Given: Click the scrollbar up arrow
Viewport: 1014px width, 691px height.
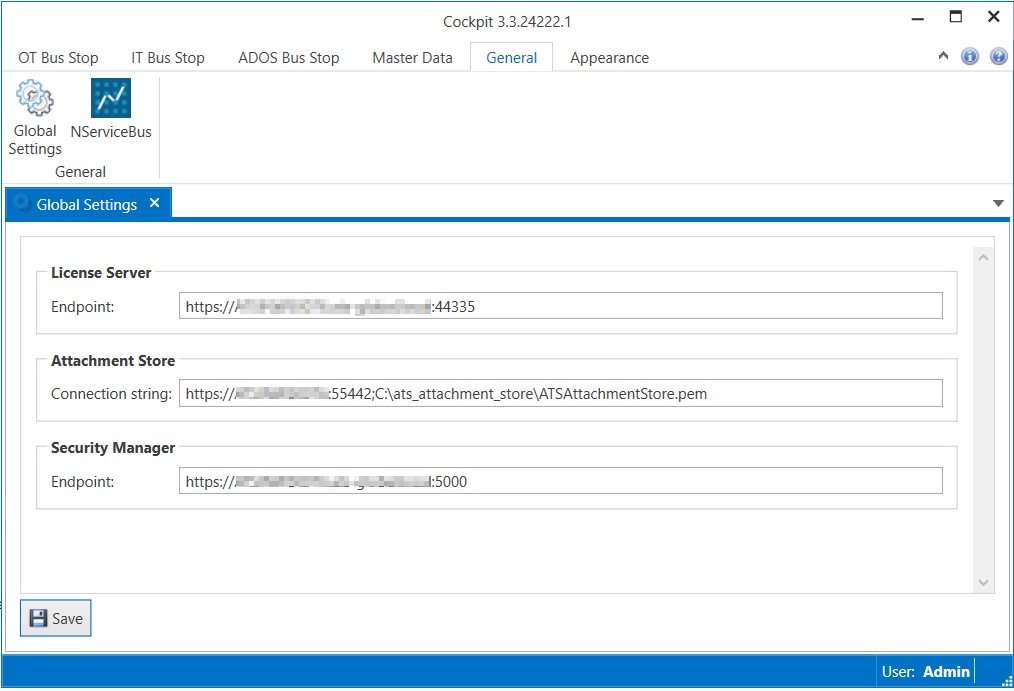Looking at the screenshot, I should click(x=983, y=258).
